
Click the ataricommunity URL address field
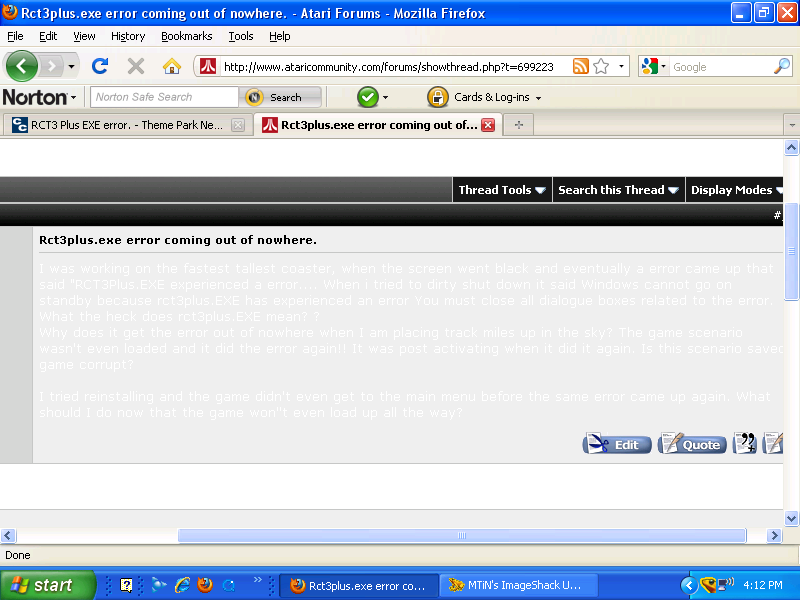(388, 67)
